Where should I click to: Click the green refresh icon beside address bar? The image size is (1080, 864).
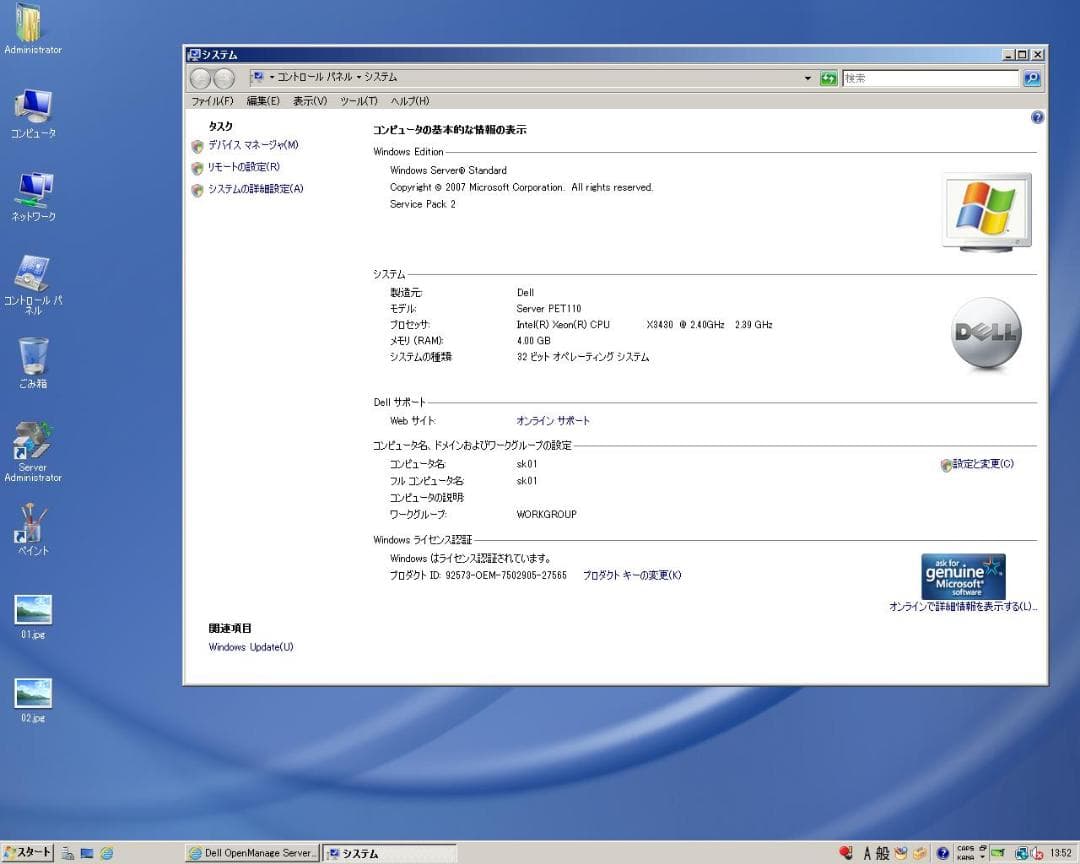[829, 77]
